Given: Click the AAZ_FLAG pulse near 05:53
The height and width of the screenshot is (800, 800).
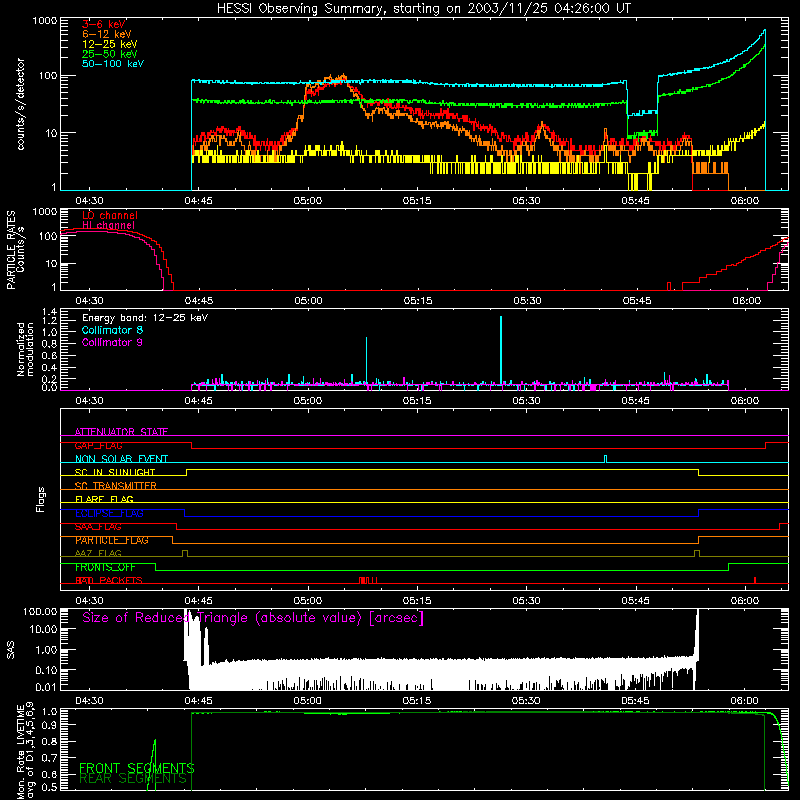Looking at the screenshot, I should [x=697, y=554].
